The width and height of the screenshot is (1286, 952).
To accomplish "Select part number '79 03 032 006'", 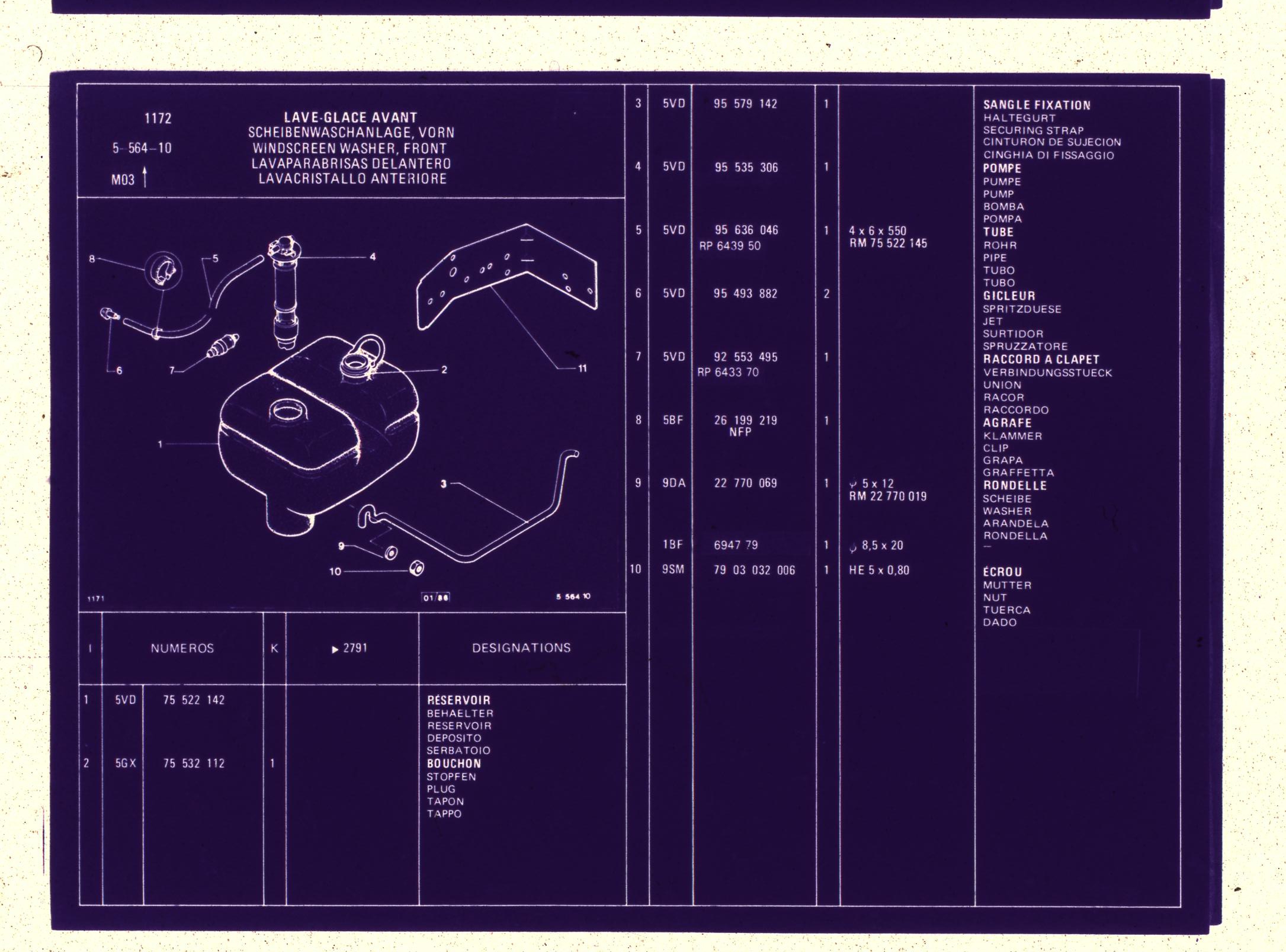I will (x=754, y=570).
